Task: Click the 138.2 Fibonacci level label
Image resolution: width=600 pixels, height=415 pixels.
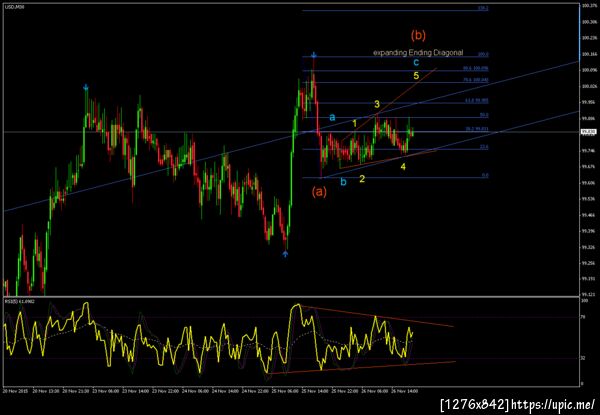Action: point(483,8)
